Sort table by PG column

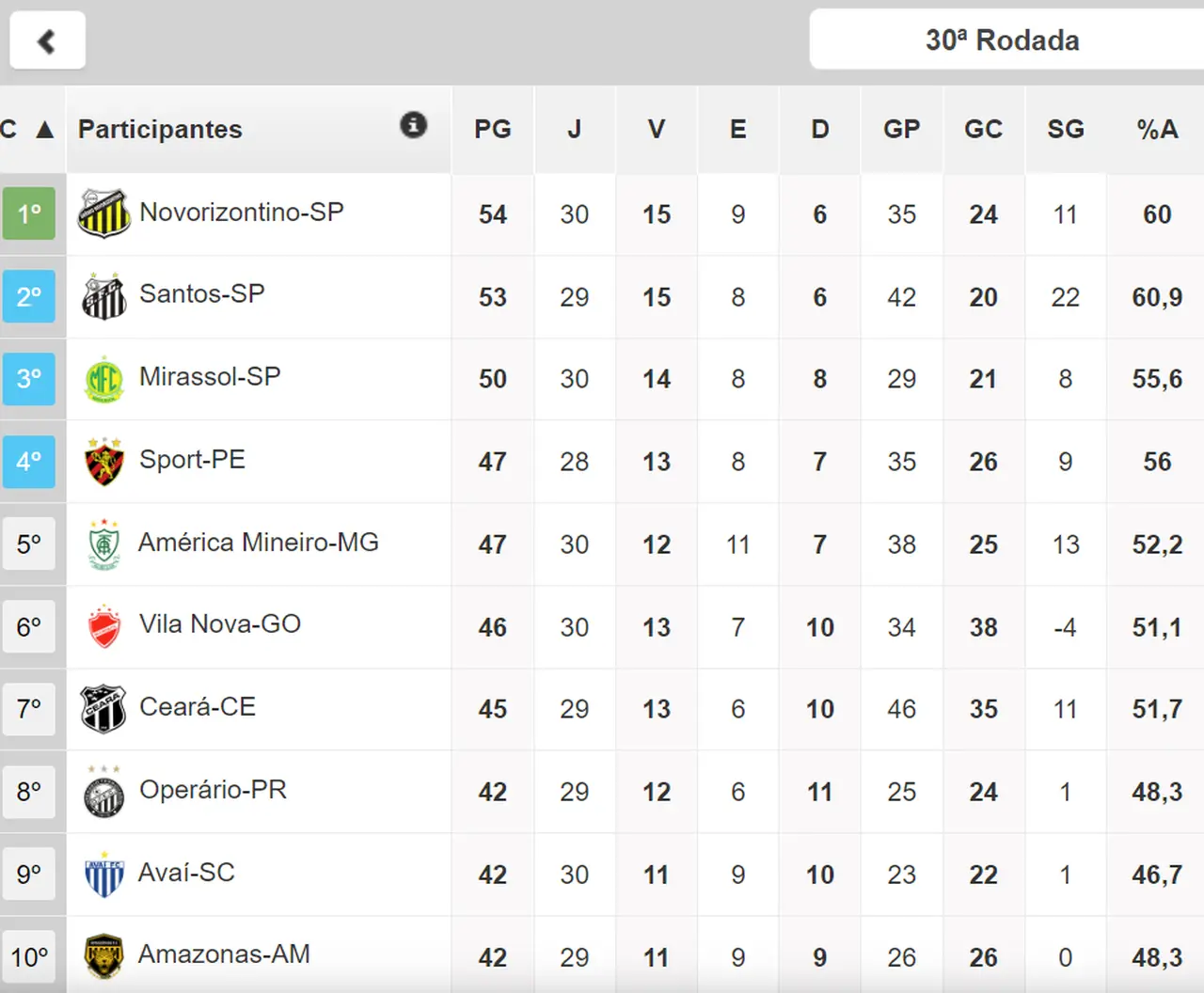click(x=493, y=130)
